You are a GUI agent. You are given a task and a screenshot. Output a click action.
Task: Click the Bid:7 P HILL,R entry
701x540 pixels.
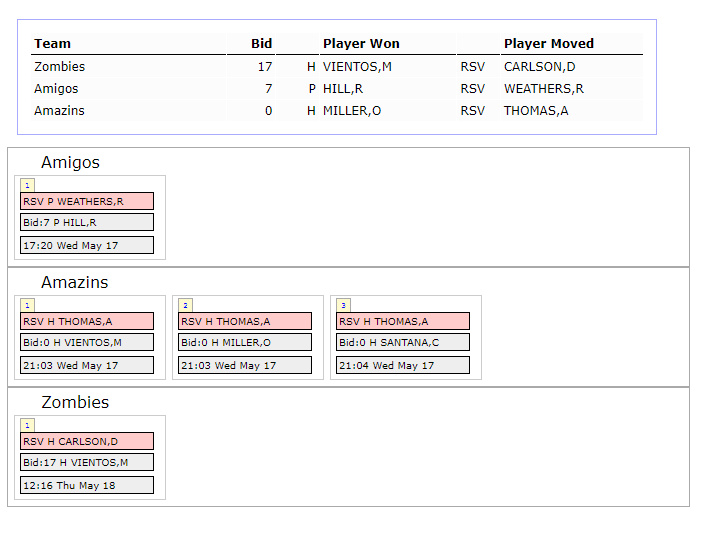pyautogui.click(x=87, y=222)
